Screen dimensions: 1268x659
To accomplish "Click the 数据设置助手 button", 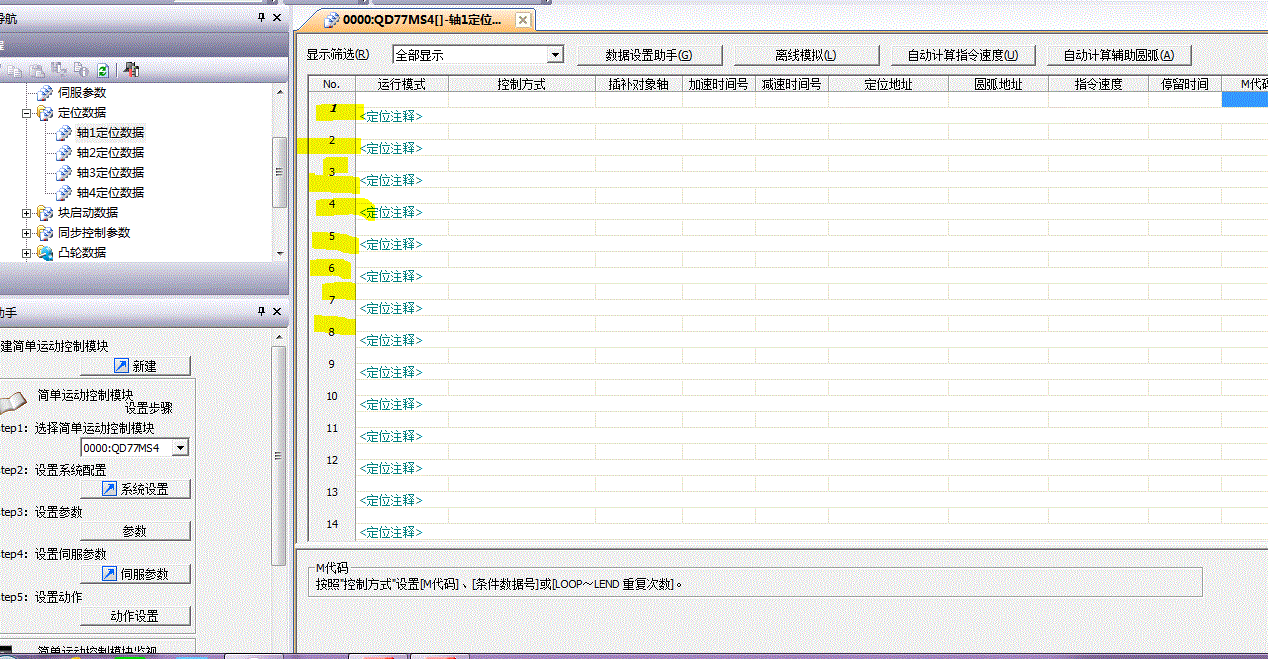I will tap(648, 55).
